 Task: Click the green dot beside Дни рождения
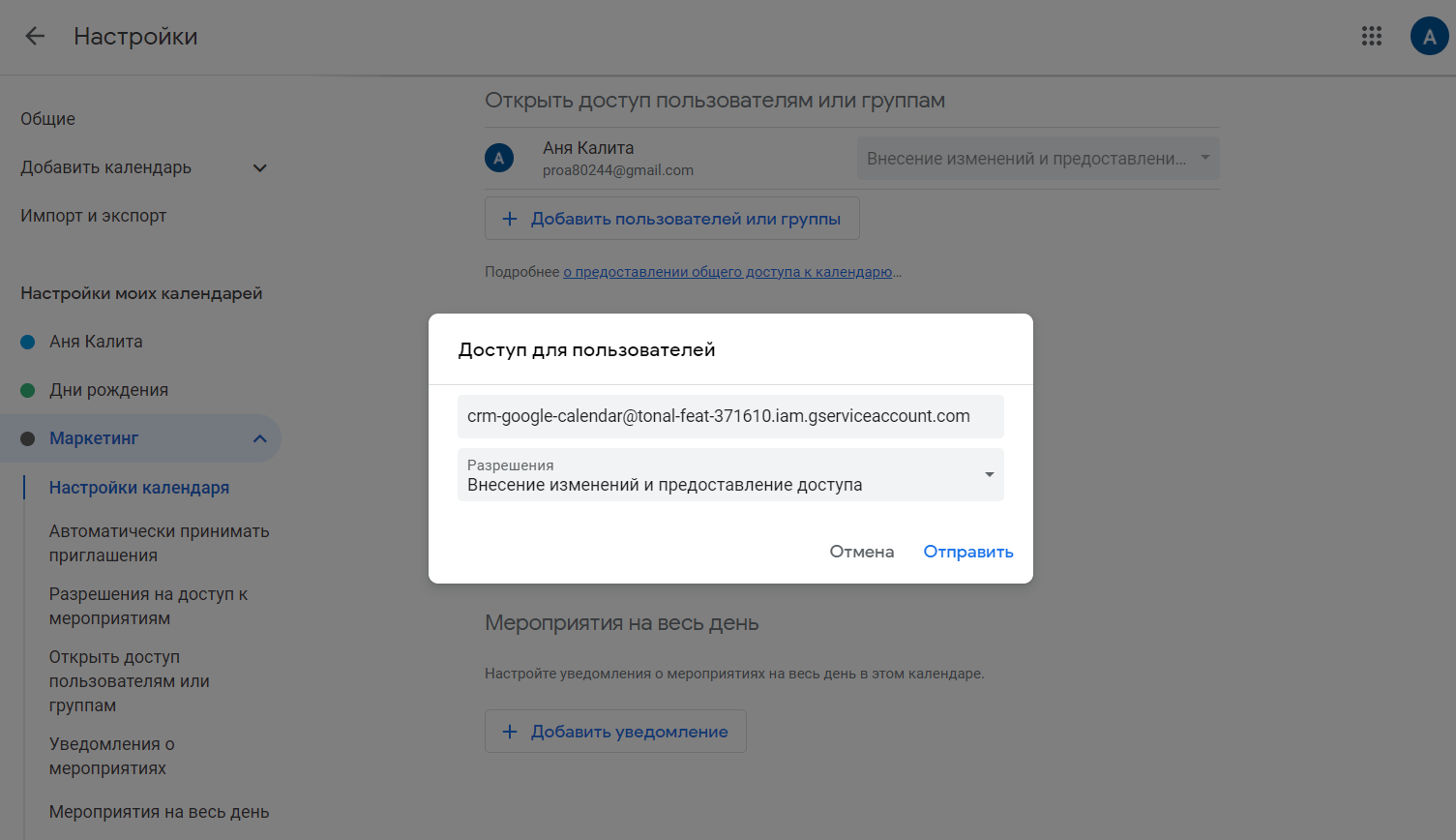tap(28, 390)
